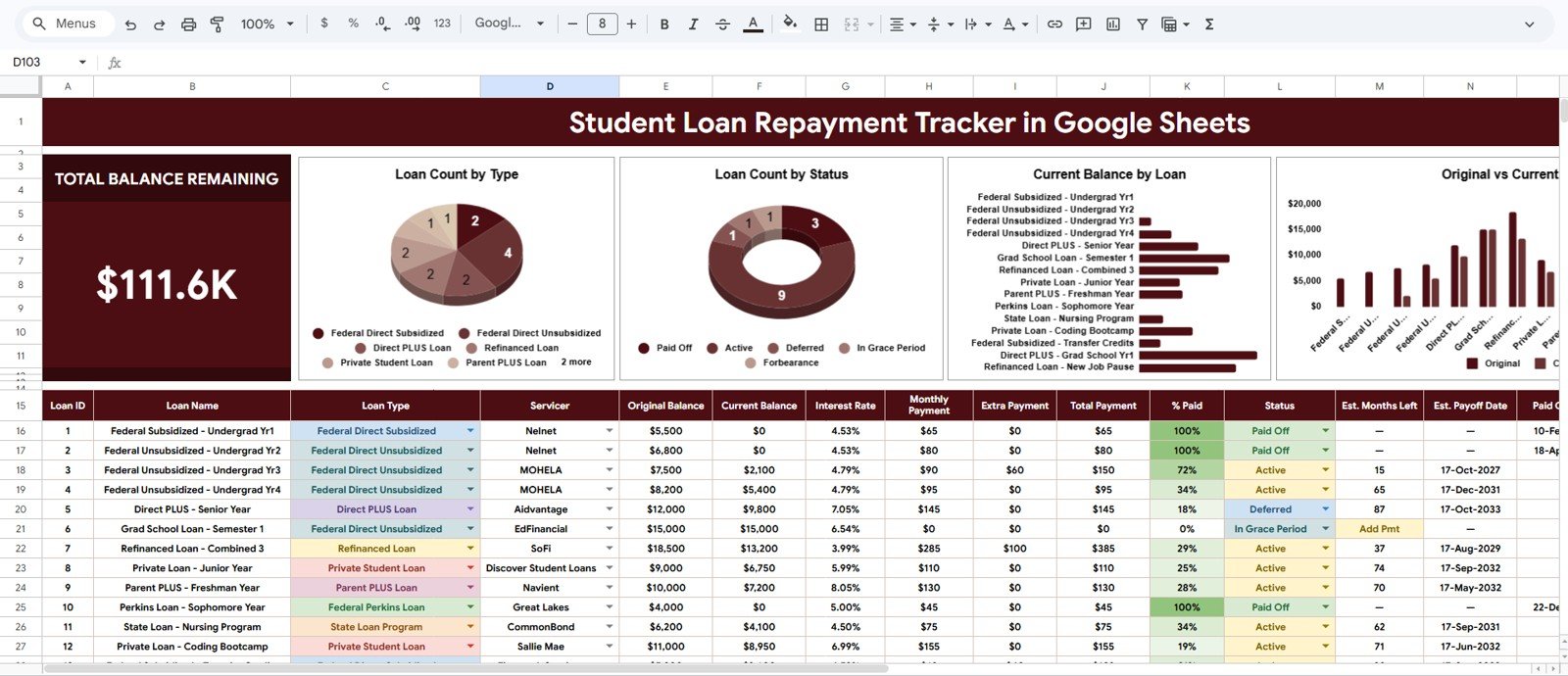Create a filter with funnel icon
Screen dimensions: 1568x676
pos(1142,24)
